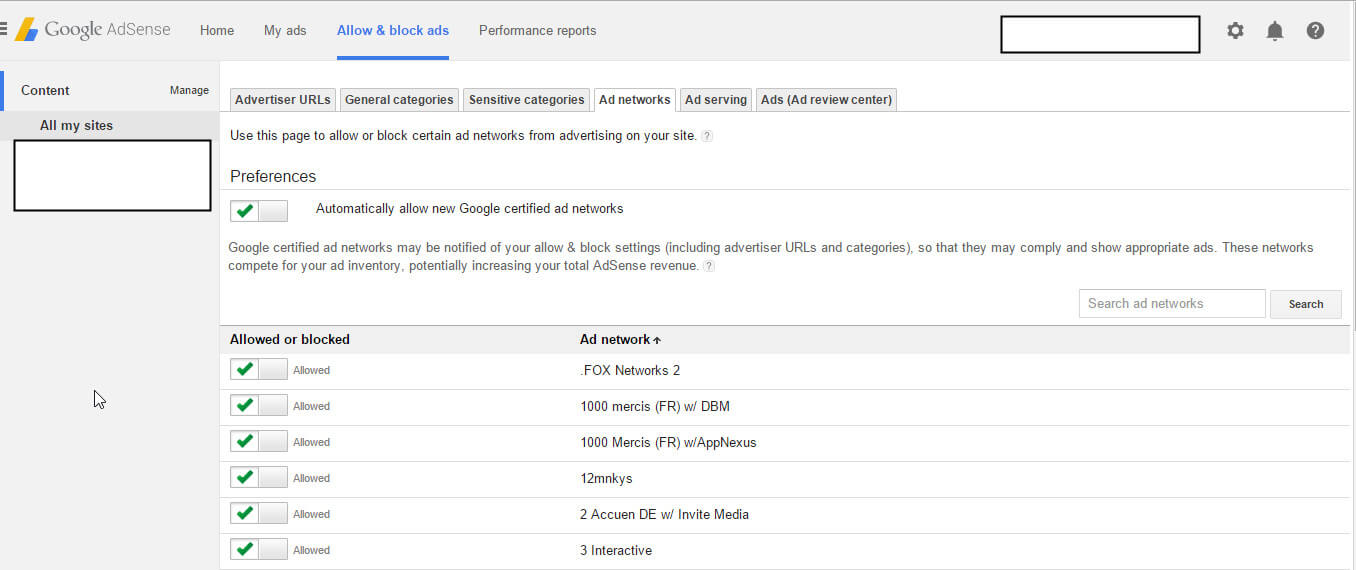Viewport: 1356px width, 570px height.
Task: Open the settings gear menu
Action: click(x=1235, y=31)
